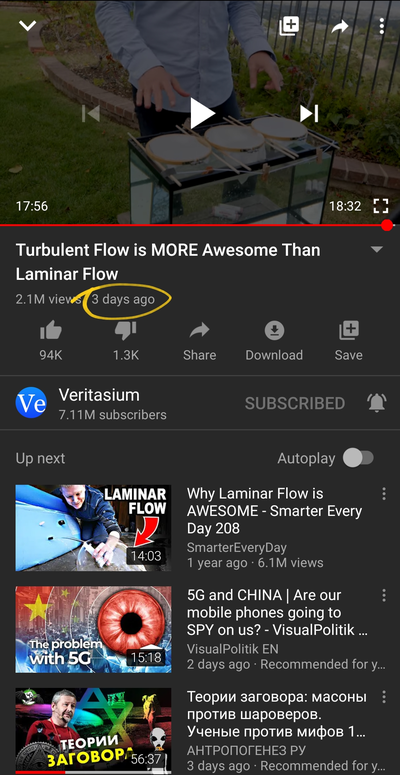Open the three-dot video options menu
This screenshot has width=400, height=775.
(382, 26)
